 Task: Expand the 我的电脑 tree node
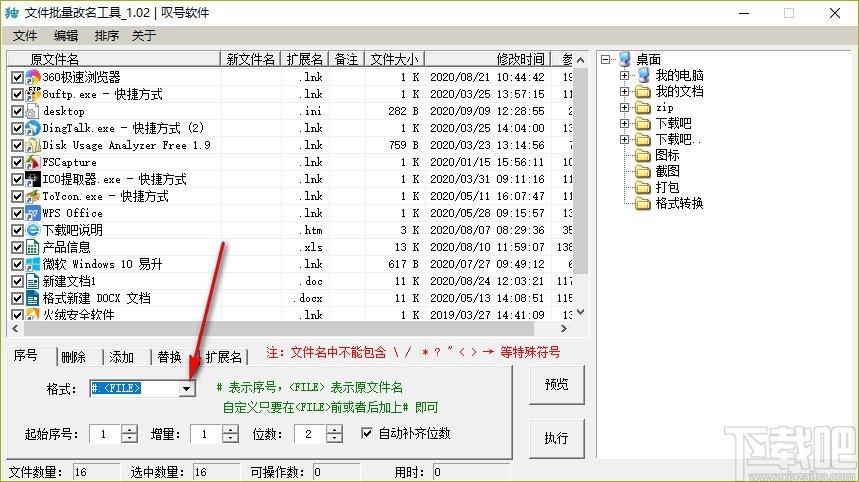pyautogui.click(x=624, y=75)
